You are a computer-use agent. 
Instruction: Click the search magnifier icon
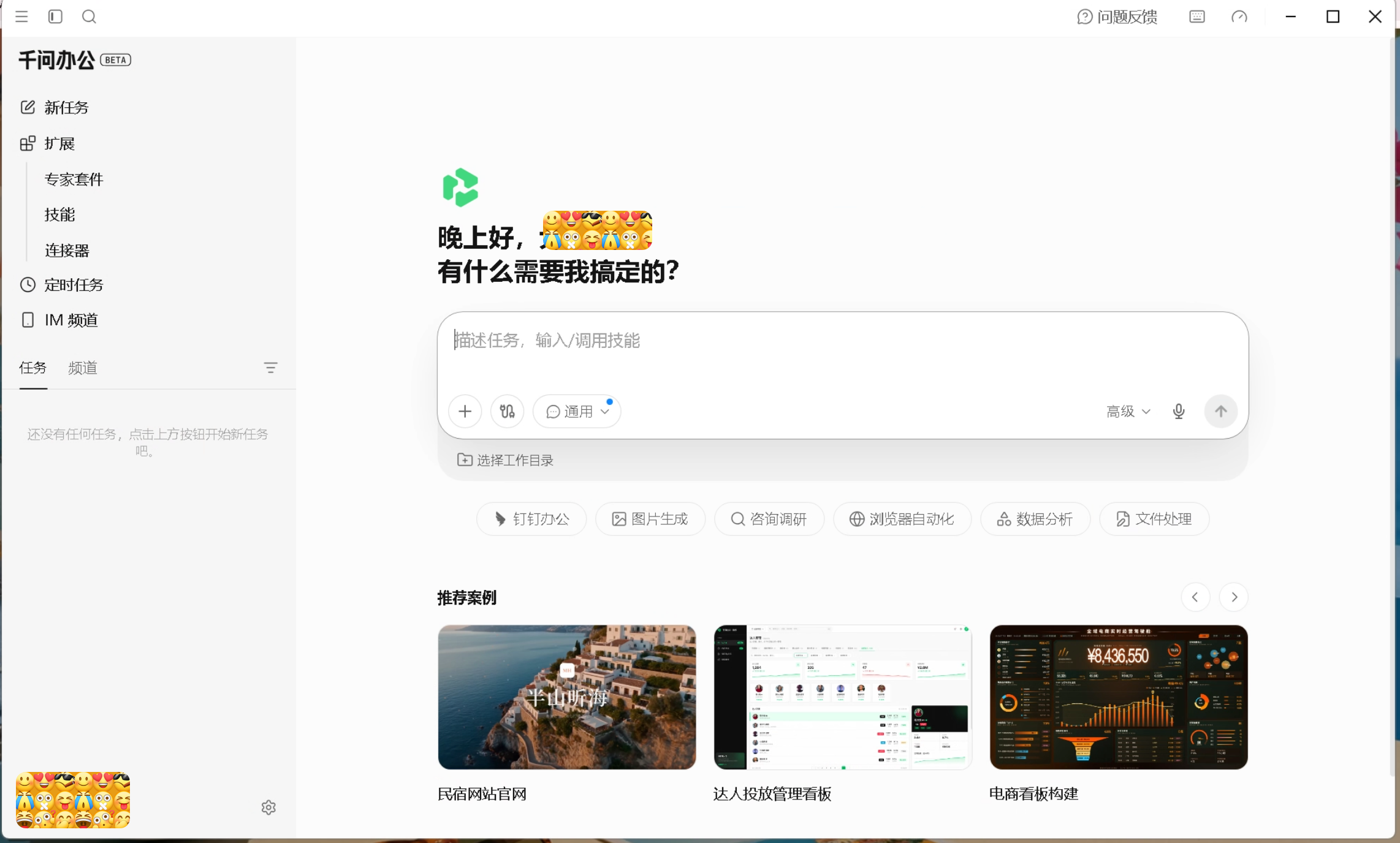tap(89, 17)
